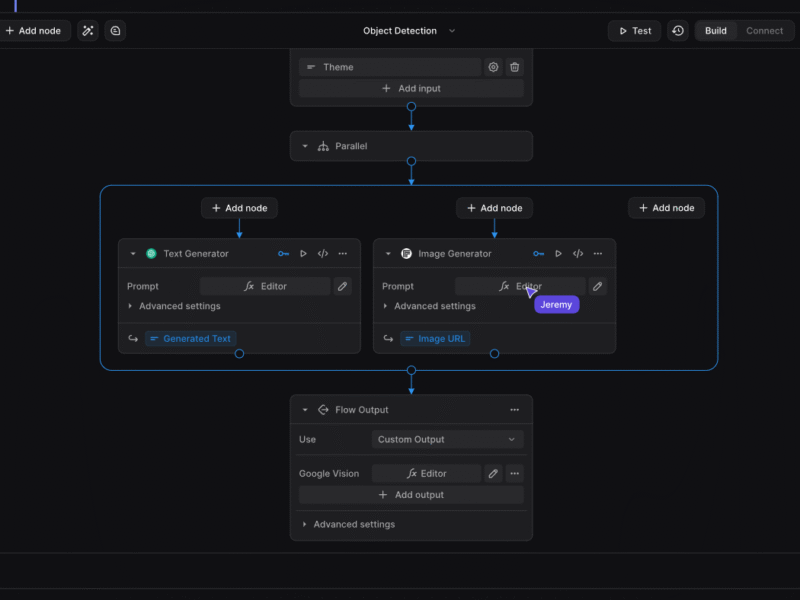Edit Google Vision output with pencil icon

click(x=493, y=474)
